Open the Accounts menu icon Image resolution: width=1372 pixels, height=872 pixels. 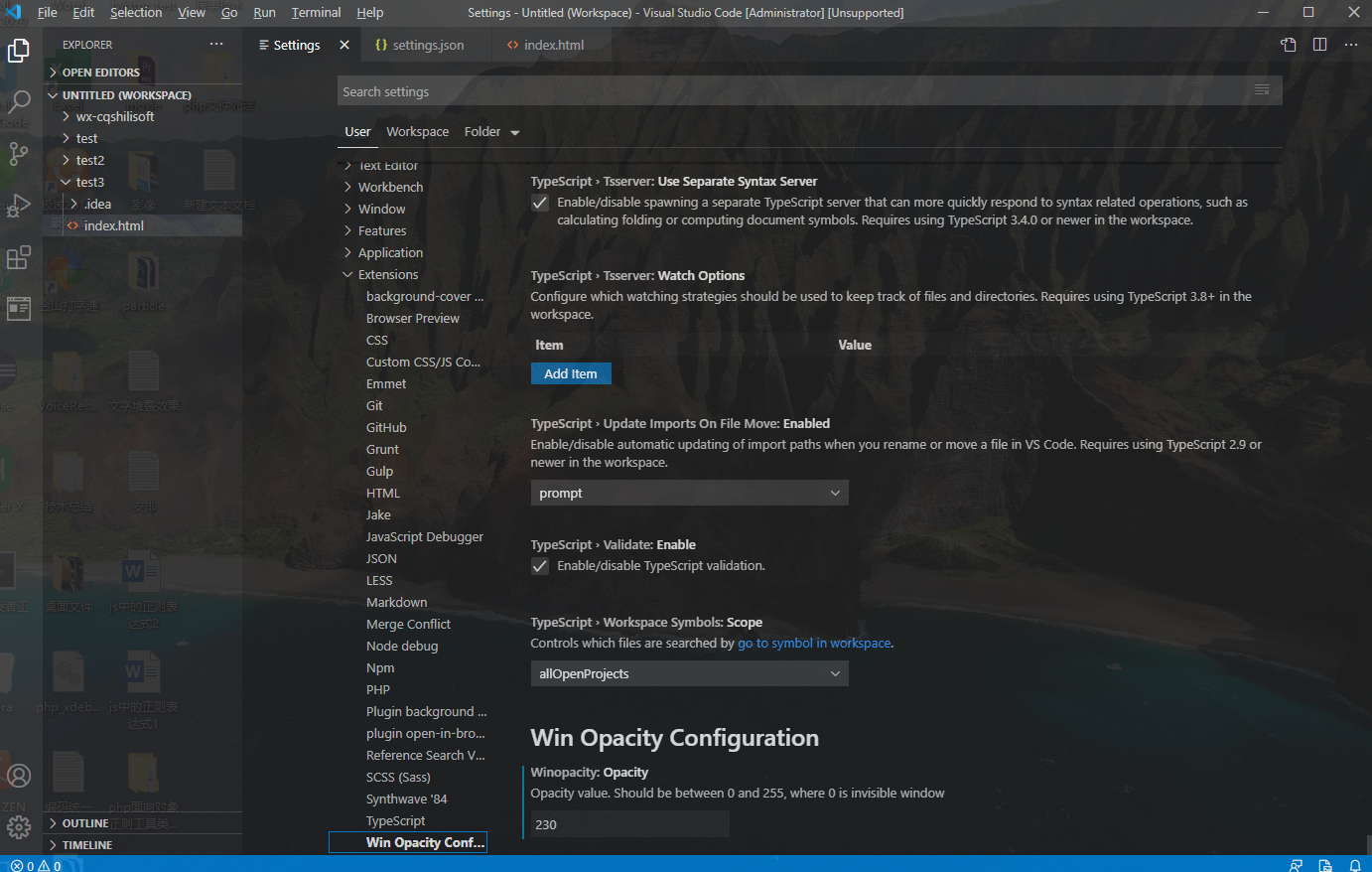[19, 775]
